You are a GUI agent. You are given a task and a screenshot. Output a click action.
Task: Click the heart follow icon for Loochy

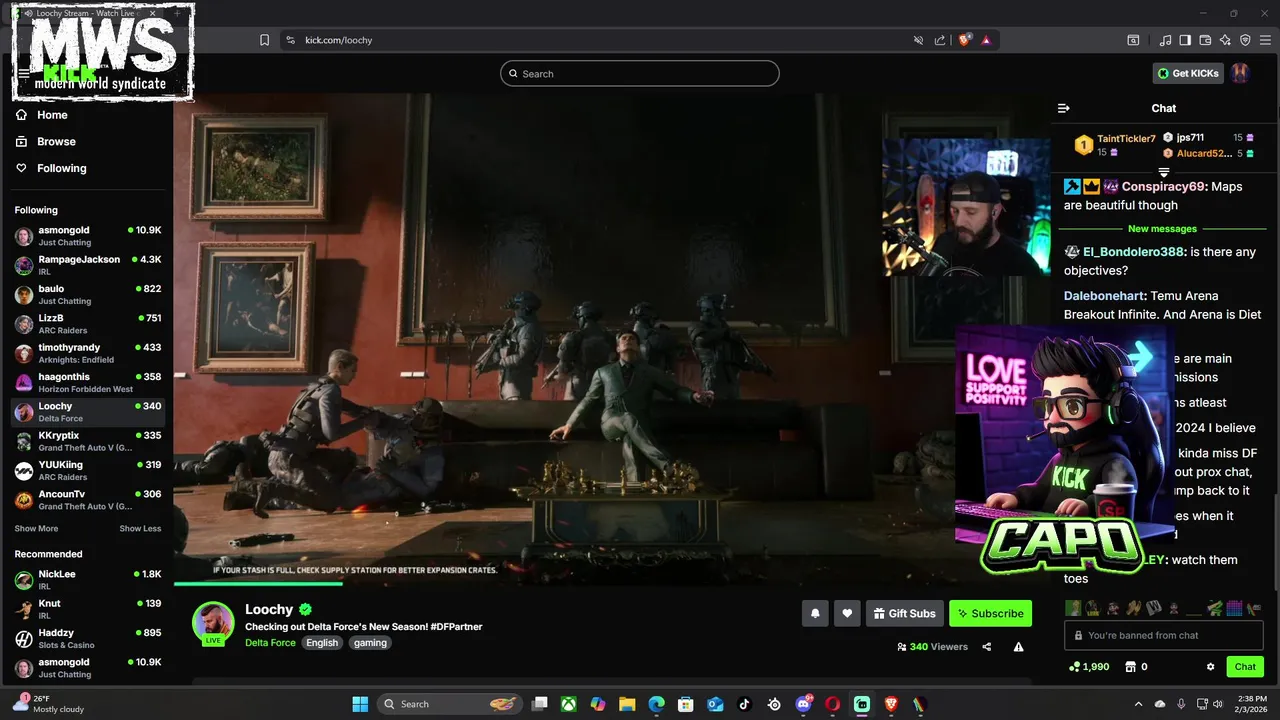pyautogui.click(x=847, y=613)
